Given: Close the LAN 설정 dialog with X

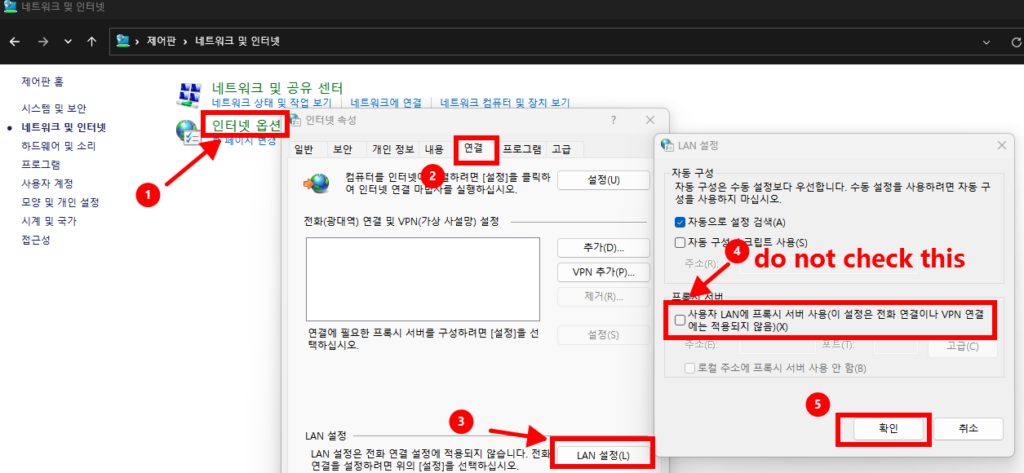Looking at the screenshot, I should 1001,145.
